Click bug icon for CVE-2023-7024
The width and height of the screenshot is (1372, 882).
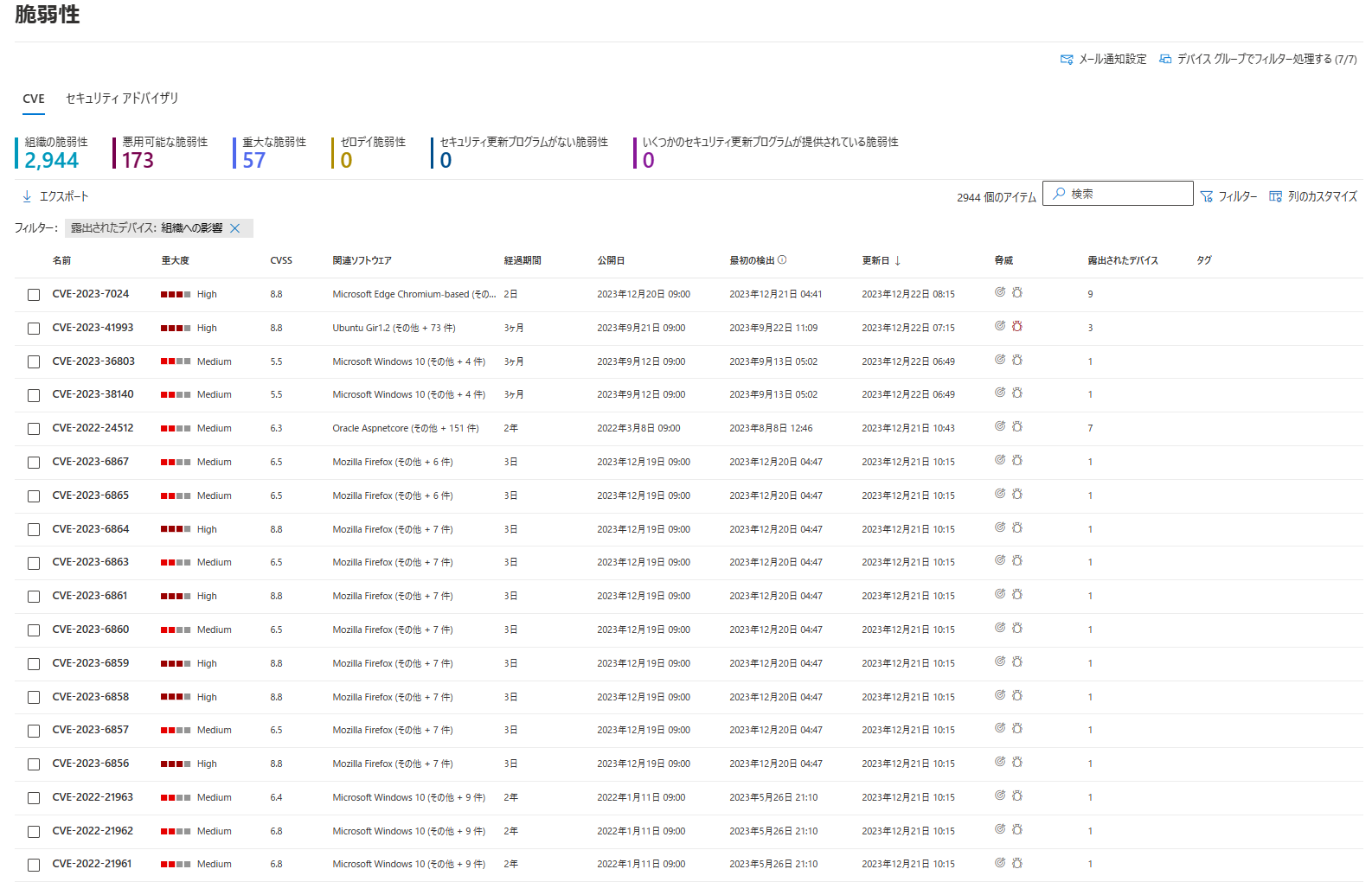1017,292
